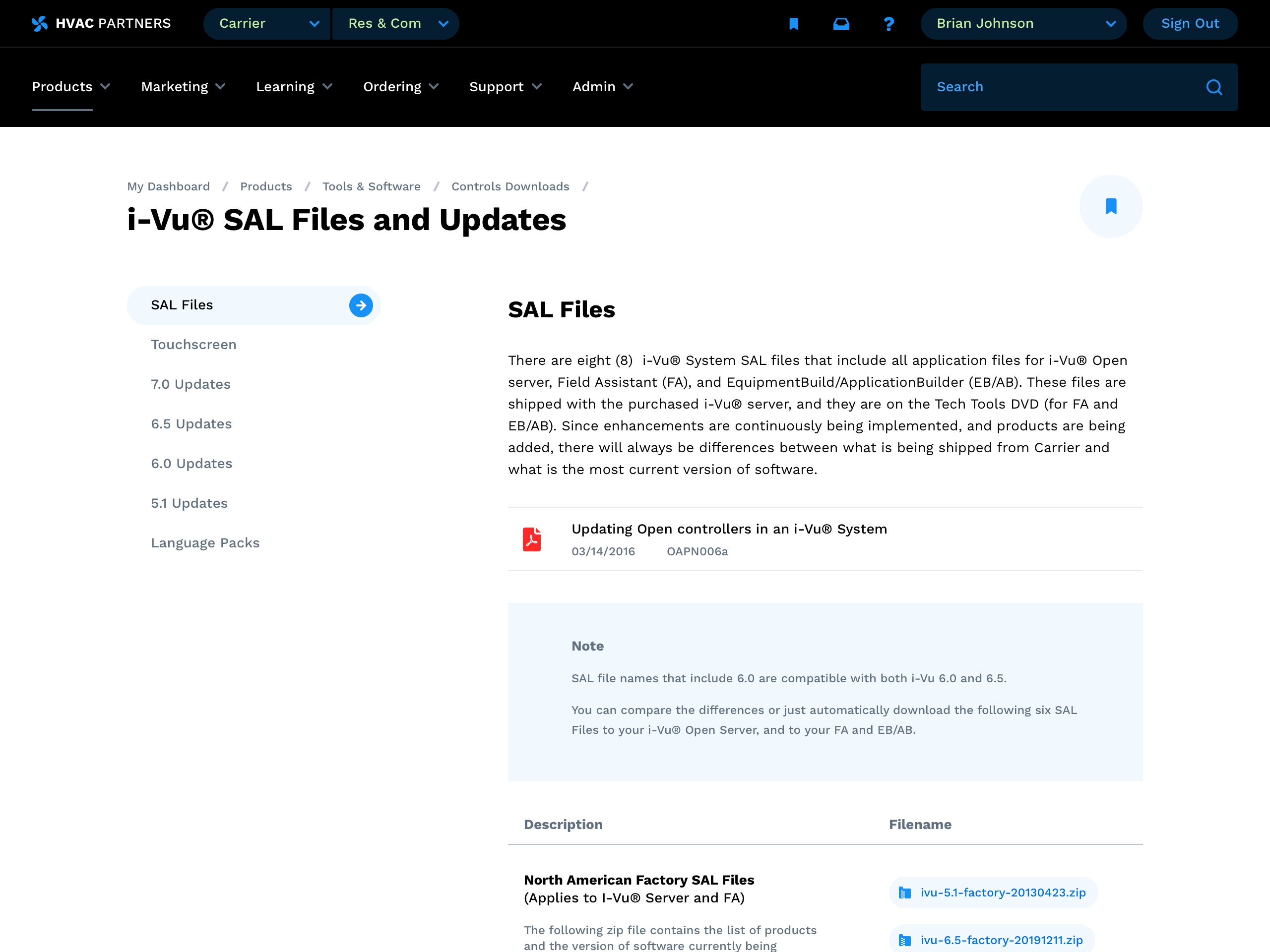Click the blue arrow beside SAL Files
Screen dimensions: 1270x952
361,305
